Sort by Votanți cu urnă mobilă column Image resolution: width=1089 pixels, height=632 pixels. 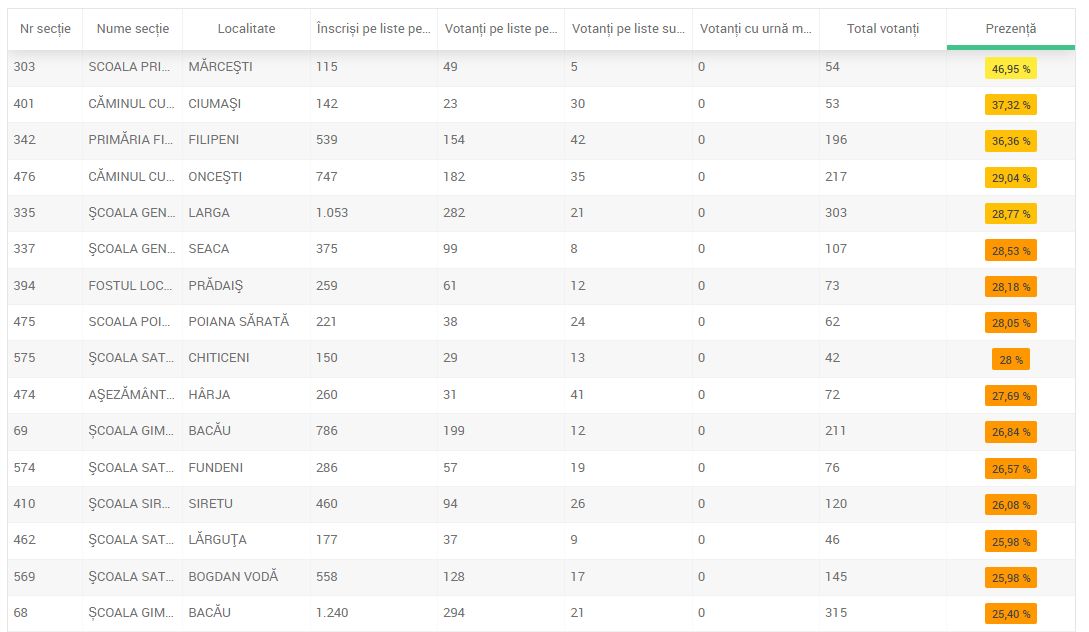coord(755,29)
